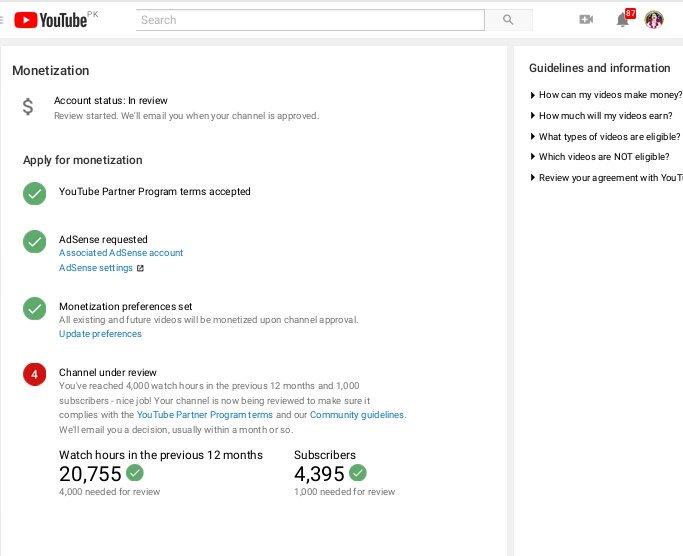
Task: Click the checkmark beside AdSense requested
Action: 34,241
